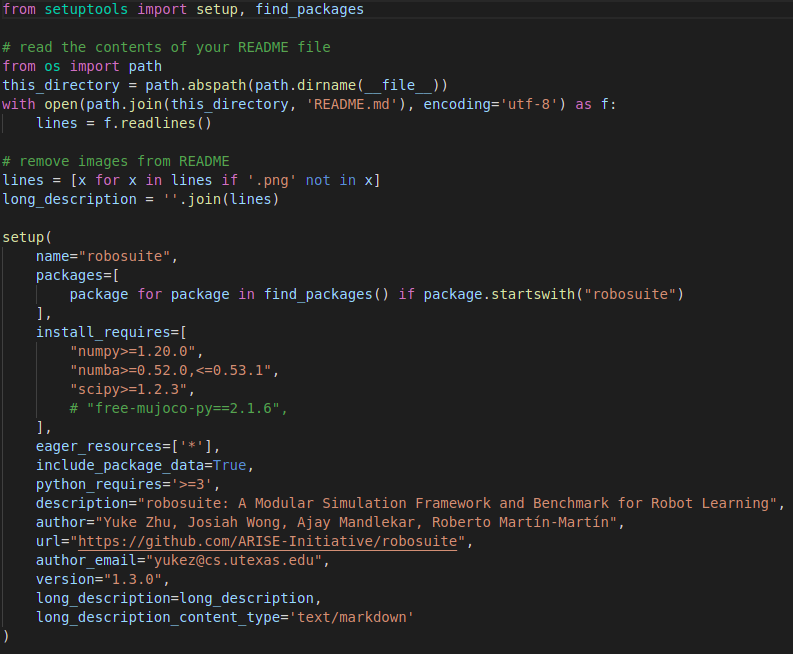This screenshot has height=654, width=793.
Task: Click the commented free-mujoco-py line
Action: tap(178, 408)
